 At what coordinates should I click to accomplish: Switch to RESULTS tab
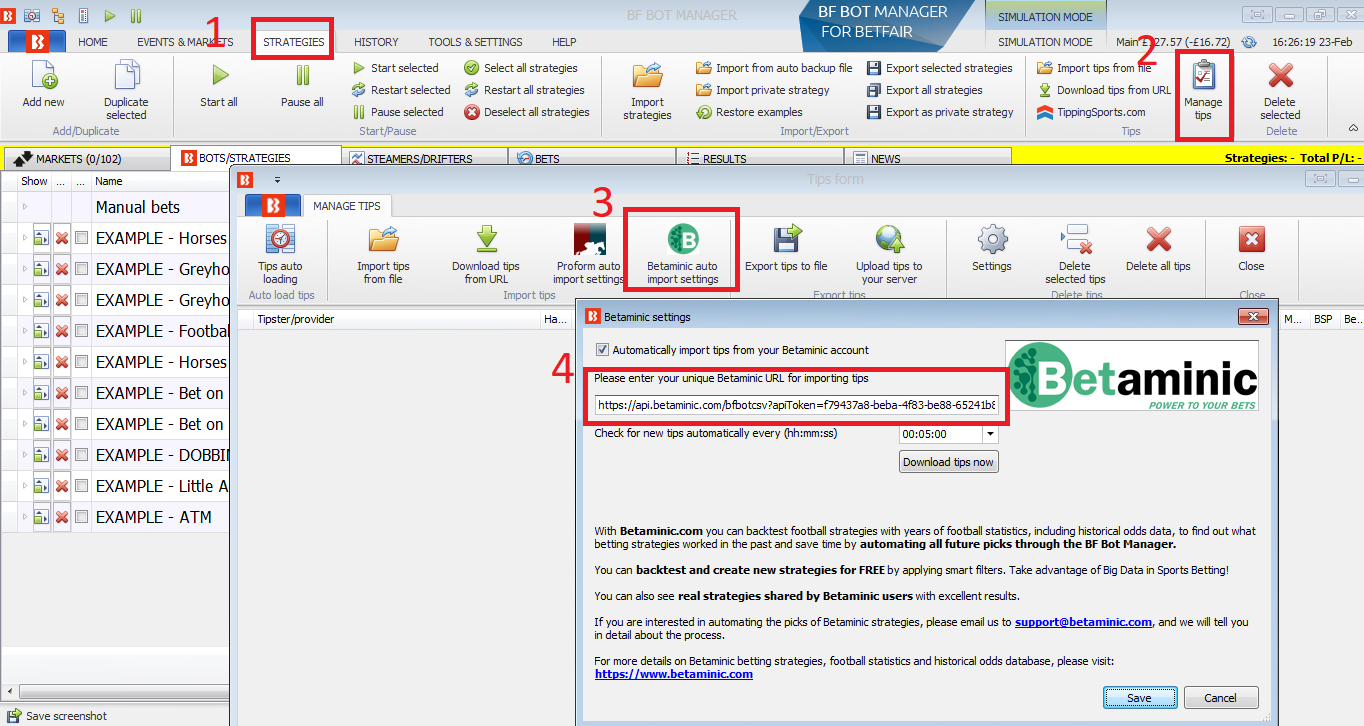(x=760, y=158)
